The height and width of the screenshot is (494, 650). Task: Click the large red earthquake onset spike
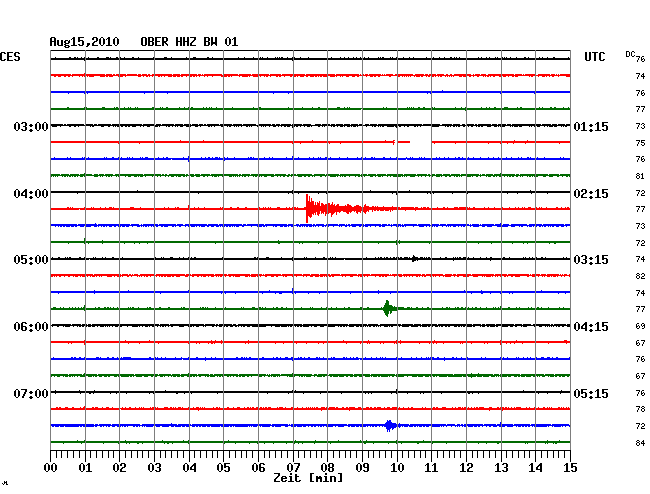click(307, 208)
